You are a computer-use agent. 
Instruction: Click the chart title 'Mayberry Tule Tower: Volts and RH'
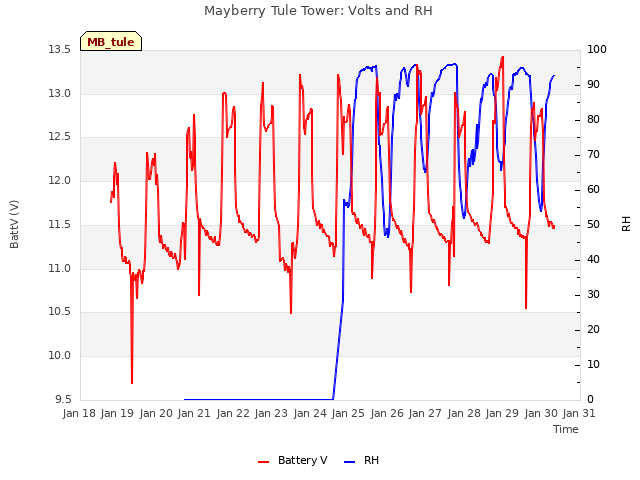click(318, 11)
